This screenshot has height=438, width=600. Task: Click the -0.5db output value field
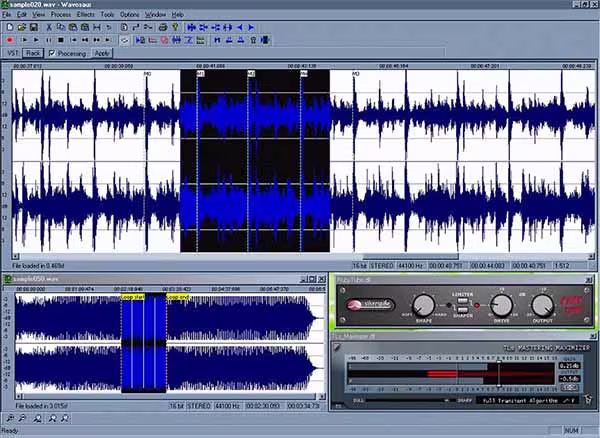(x=569, y=379)
